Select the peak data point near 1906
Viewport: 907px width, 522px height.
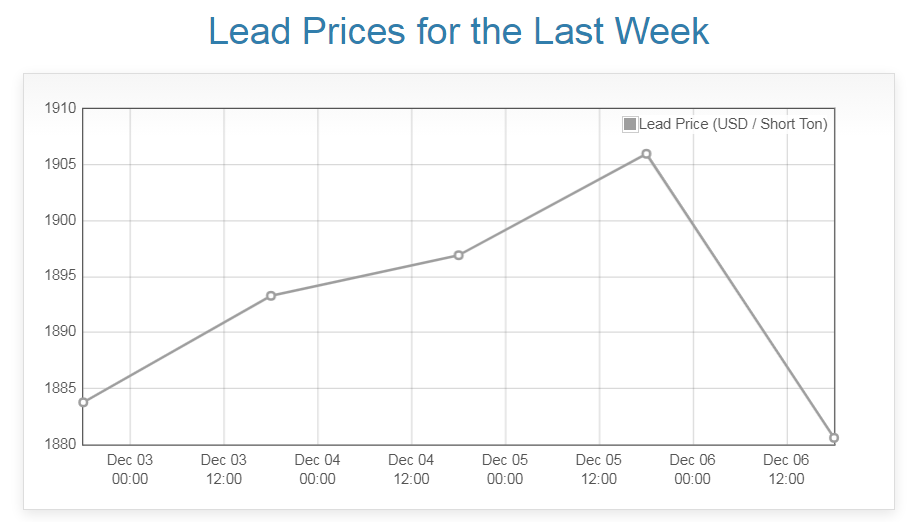[x=646, y=154]
